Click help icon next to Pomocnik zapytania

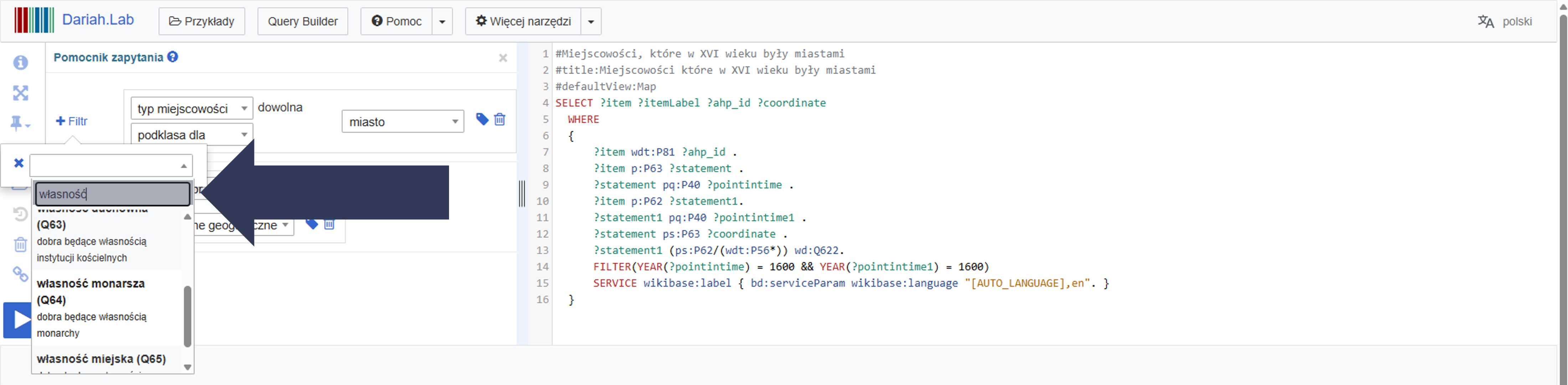(x=173, y=57)
